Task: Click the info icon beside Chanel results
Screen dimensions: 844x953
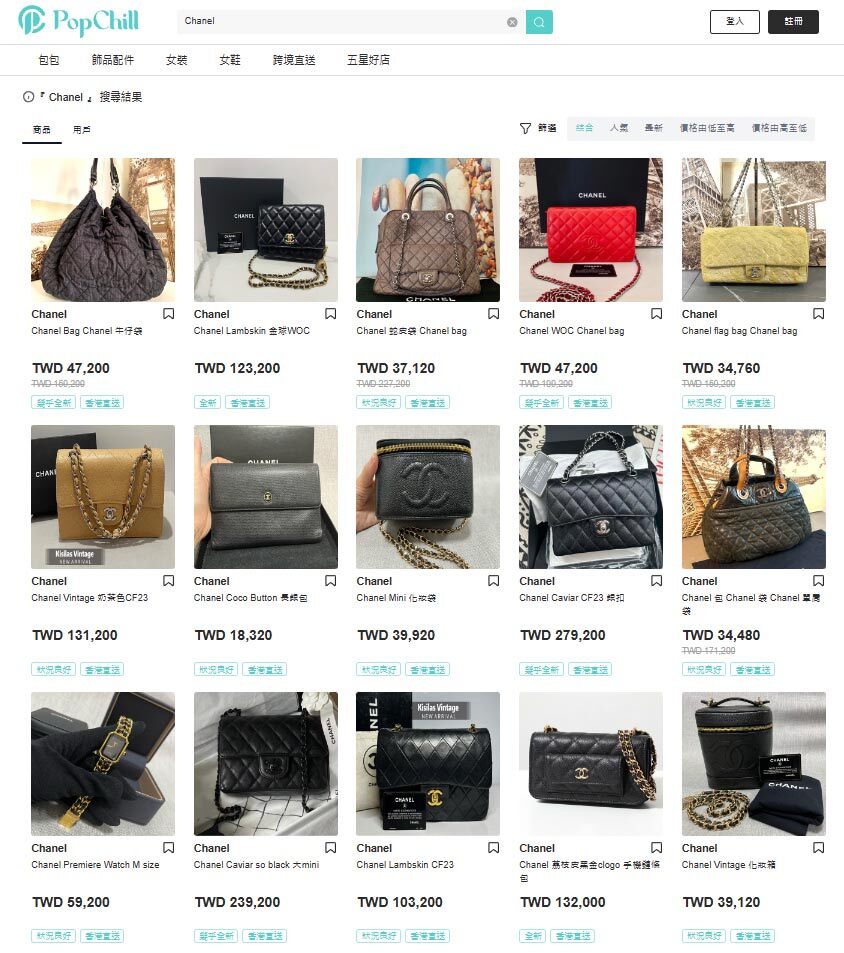Action: (x=28, y=97)
